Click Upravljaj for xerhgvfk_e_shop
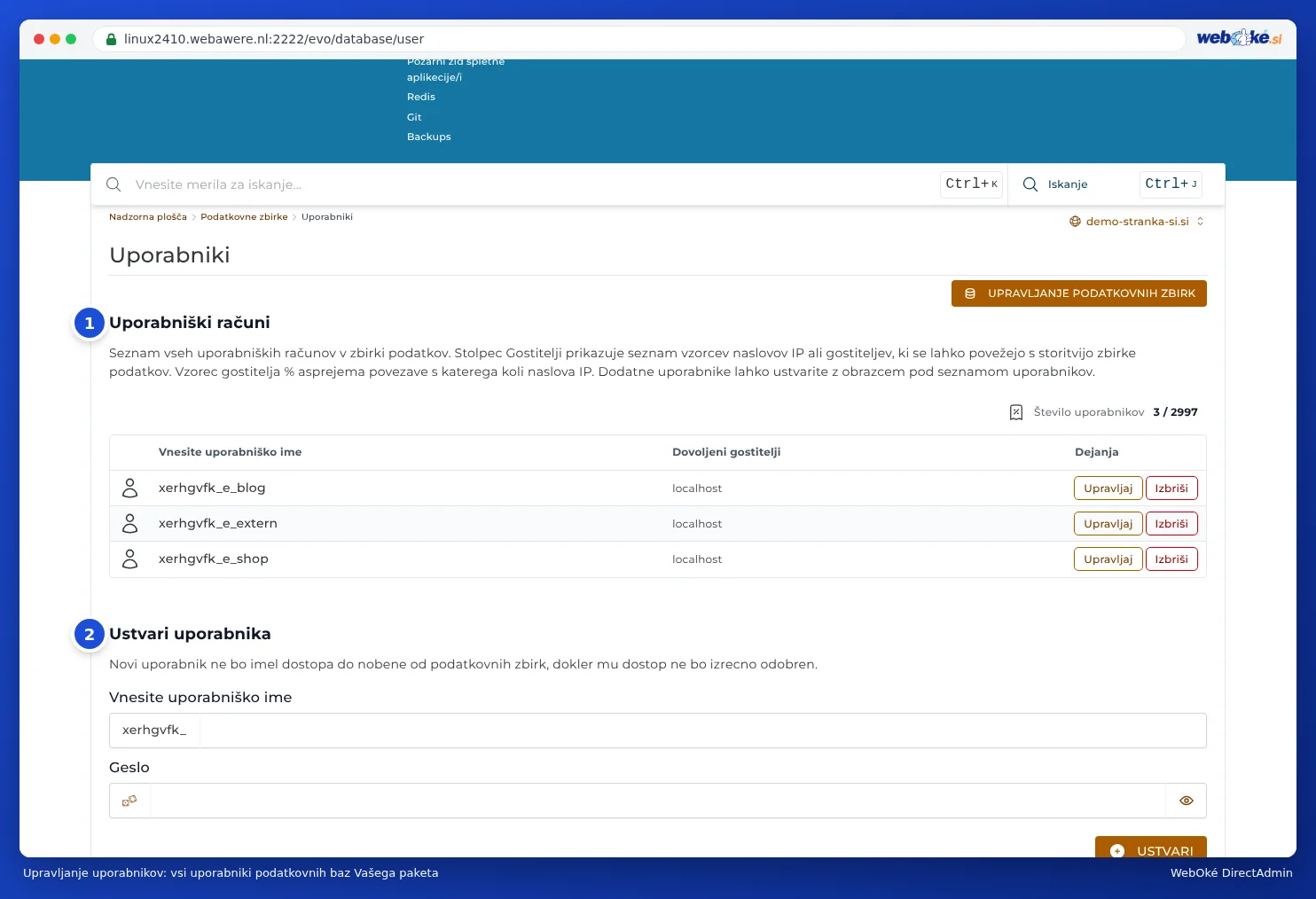Image resolution: width=1316 pixels, height=899 pixels. pos(1108,559)
